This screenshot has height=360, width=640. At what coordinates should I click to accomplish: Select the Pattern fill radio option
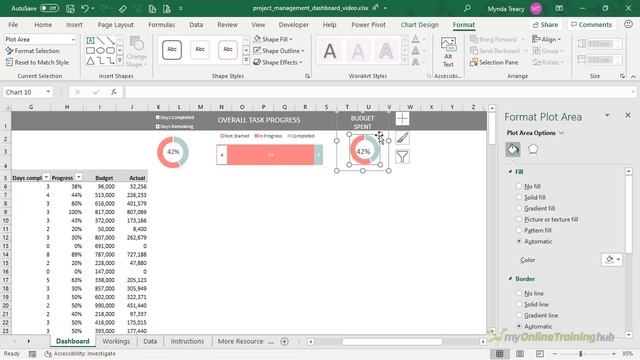coord(519,230)
